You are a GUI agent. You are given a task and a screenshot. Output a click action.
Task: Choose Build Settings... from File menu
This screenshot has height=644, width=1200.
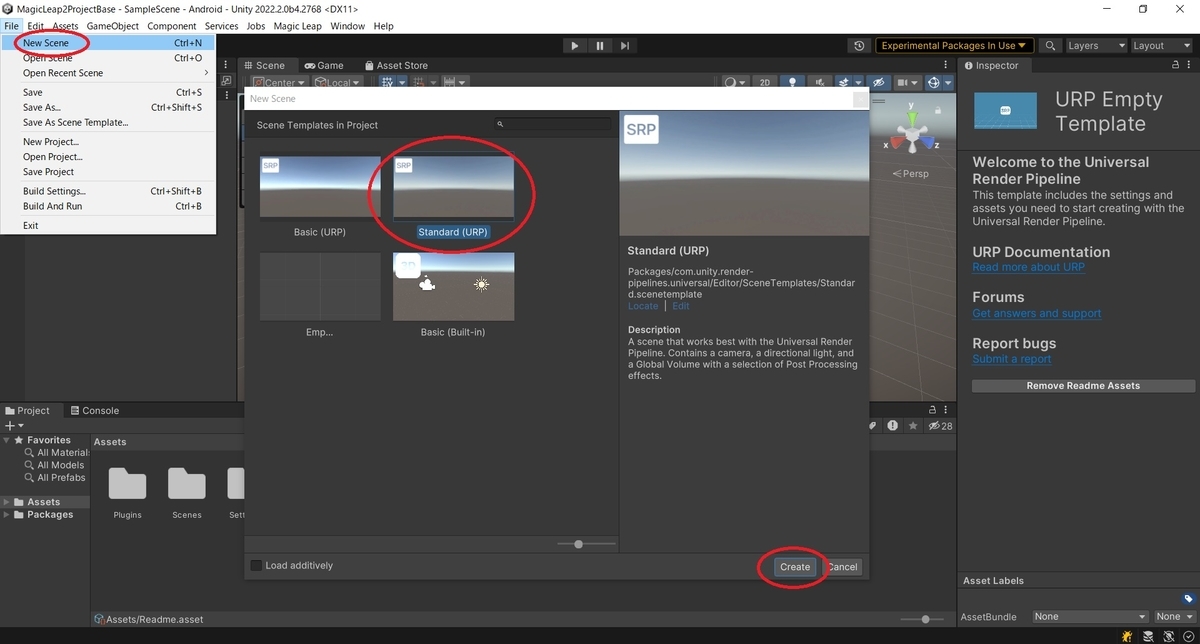pos(108,191)
